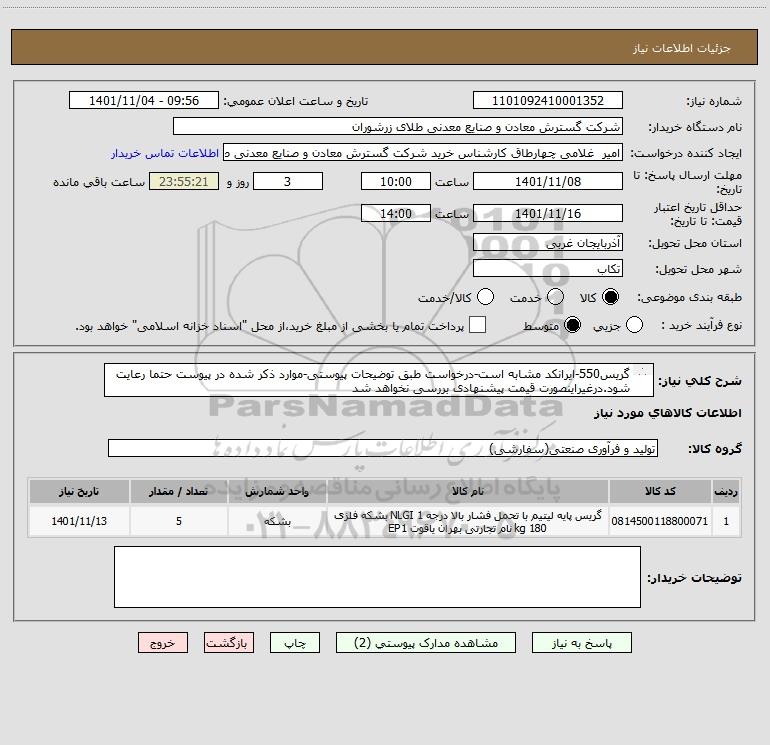Click the جزئیات اطلاعات نیاز header title
The width and height of the screenshot is (770, 745).
pos(682,48)
